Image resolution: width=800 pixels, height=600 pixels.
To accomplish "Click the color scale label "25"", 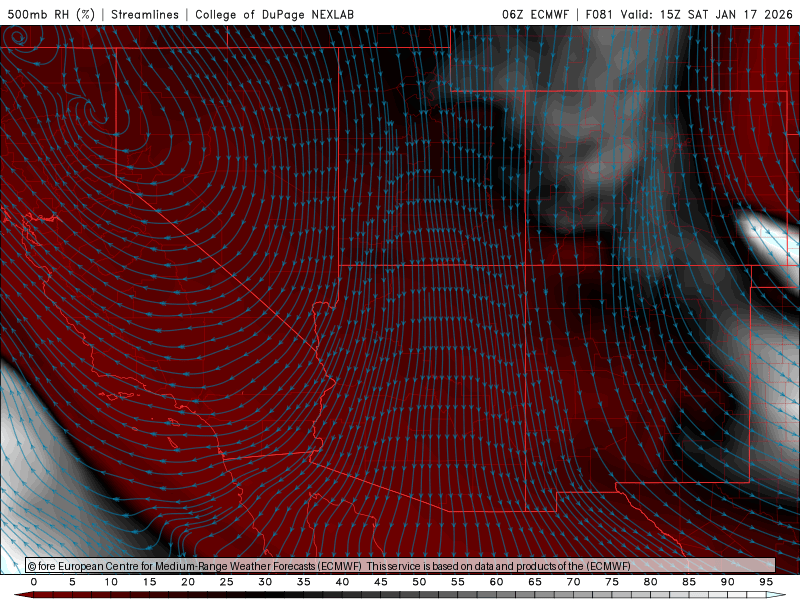I will point(227,582).
